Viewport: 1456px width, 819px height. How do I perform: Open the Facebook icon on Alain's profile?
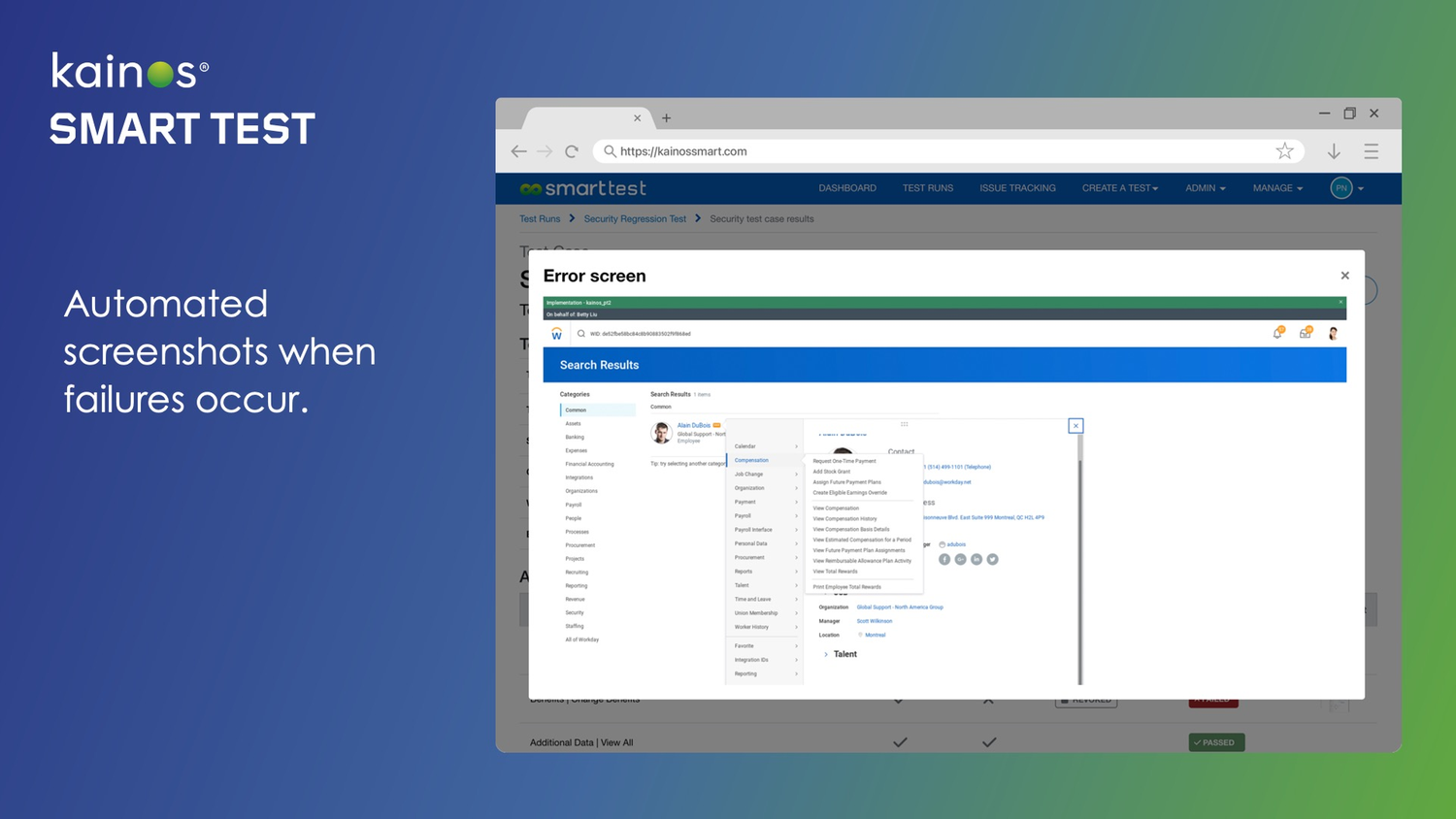click(x=944, y=559)
